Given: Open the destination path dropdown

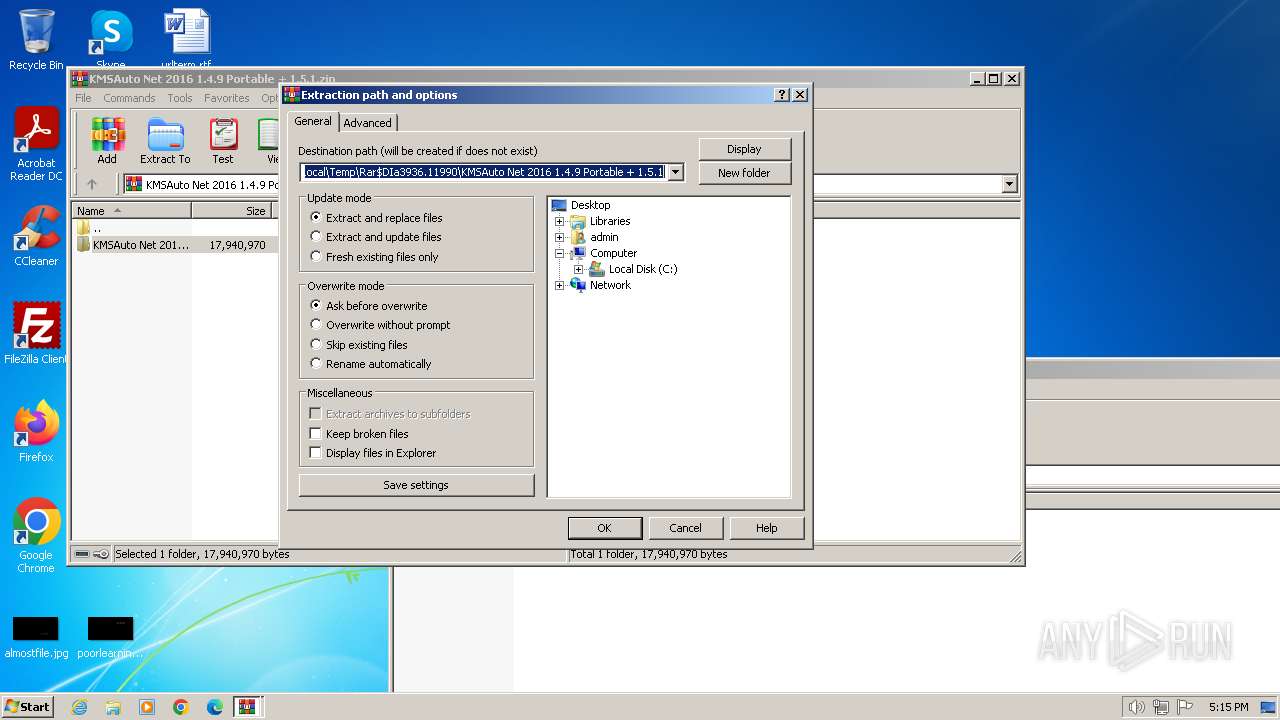Looking at the screenshot, I should point(676,172).
